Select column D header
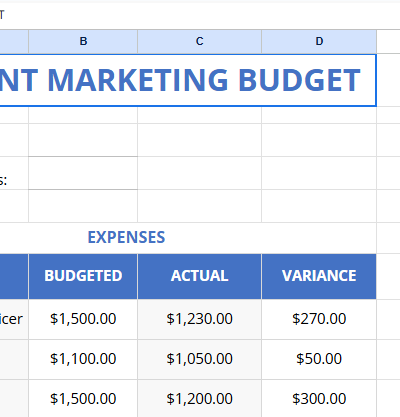The width and height of the screenshot is (400, 417). pos(319,41)
